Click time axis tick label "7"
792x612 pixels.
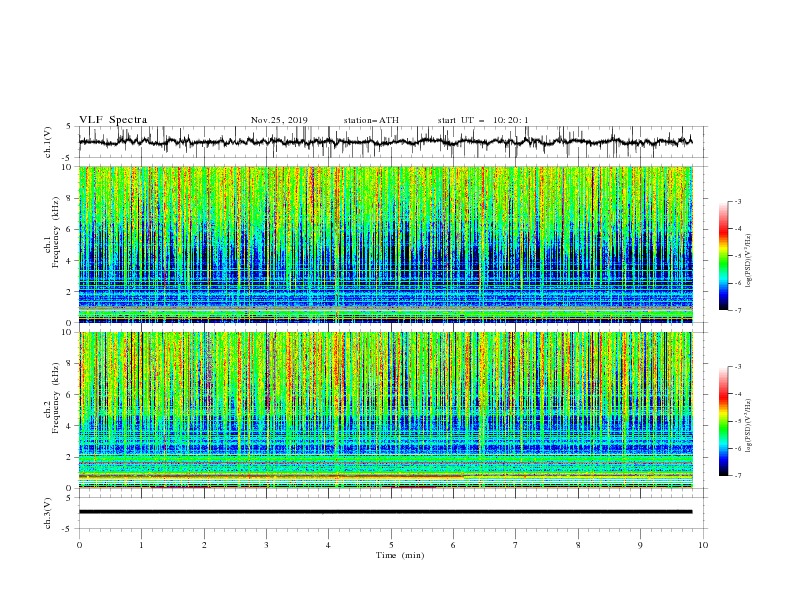516,545
